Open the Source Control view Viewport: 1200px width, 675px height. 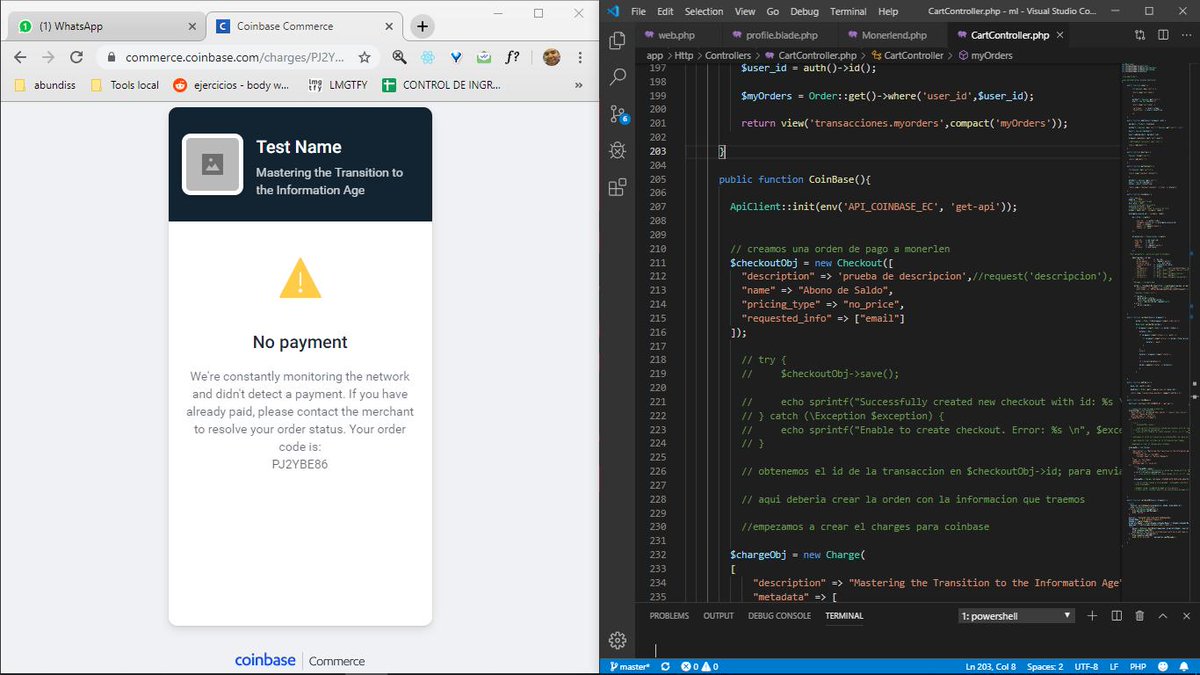pyautogui.click(x=618, y=113)
